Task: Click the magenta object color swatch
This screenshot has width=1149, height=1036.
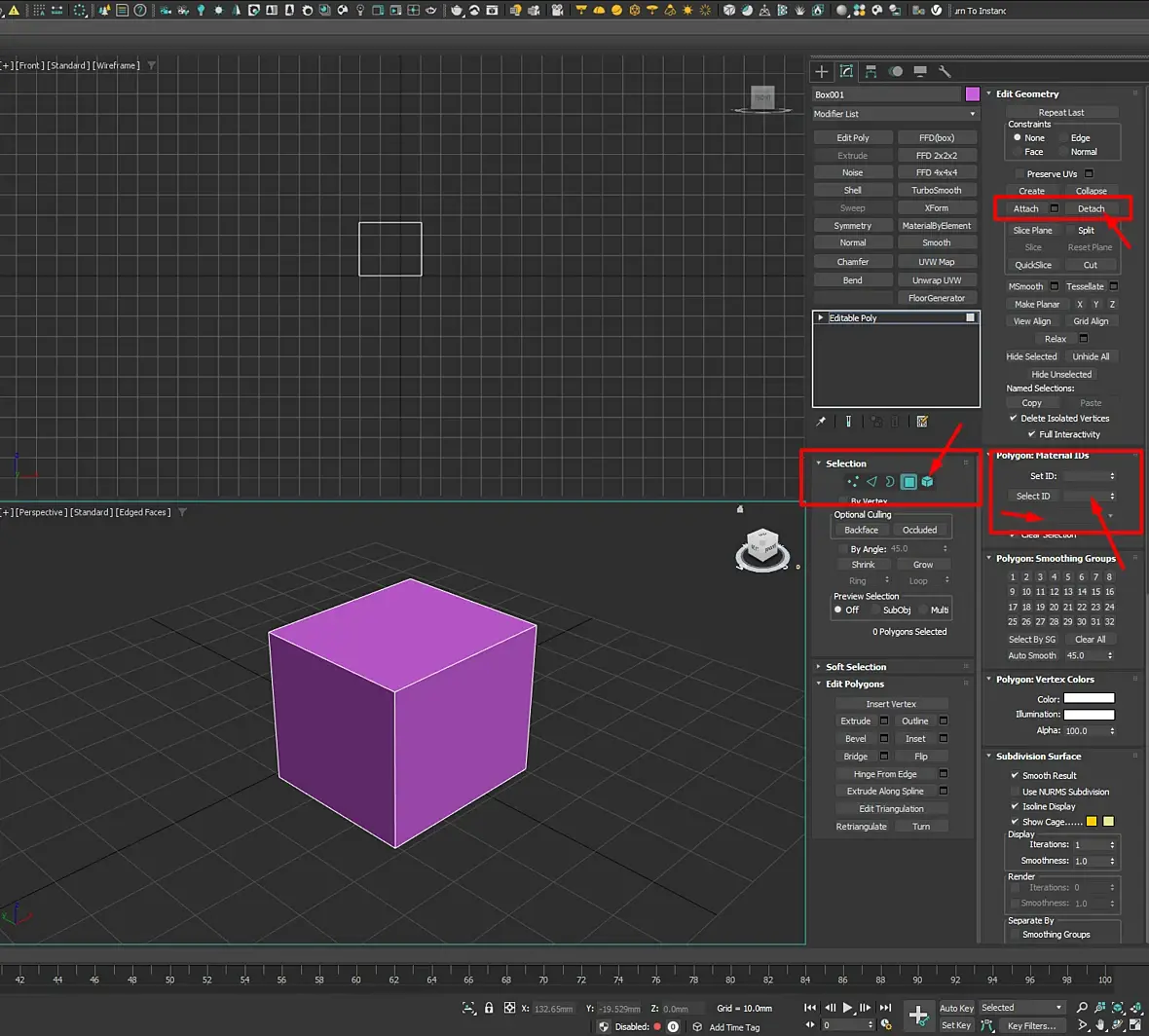Action: pos(972,94)
